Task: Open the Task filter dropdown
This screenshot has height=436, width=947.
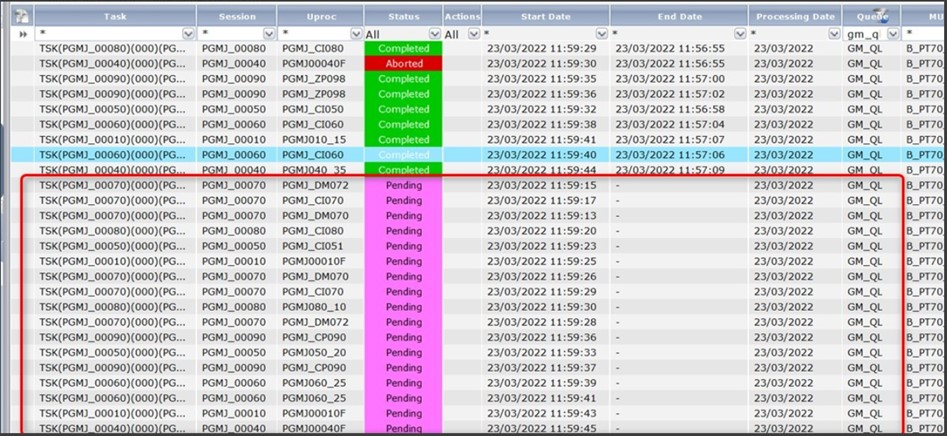Action: coord(188,34)
